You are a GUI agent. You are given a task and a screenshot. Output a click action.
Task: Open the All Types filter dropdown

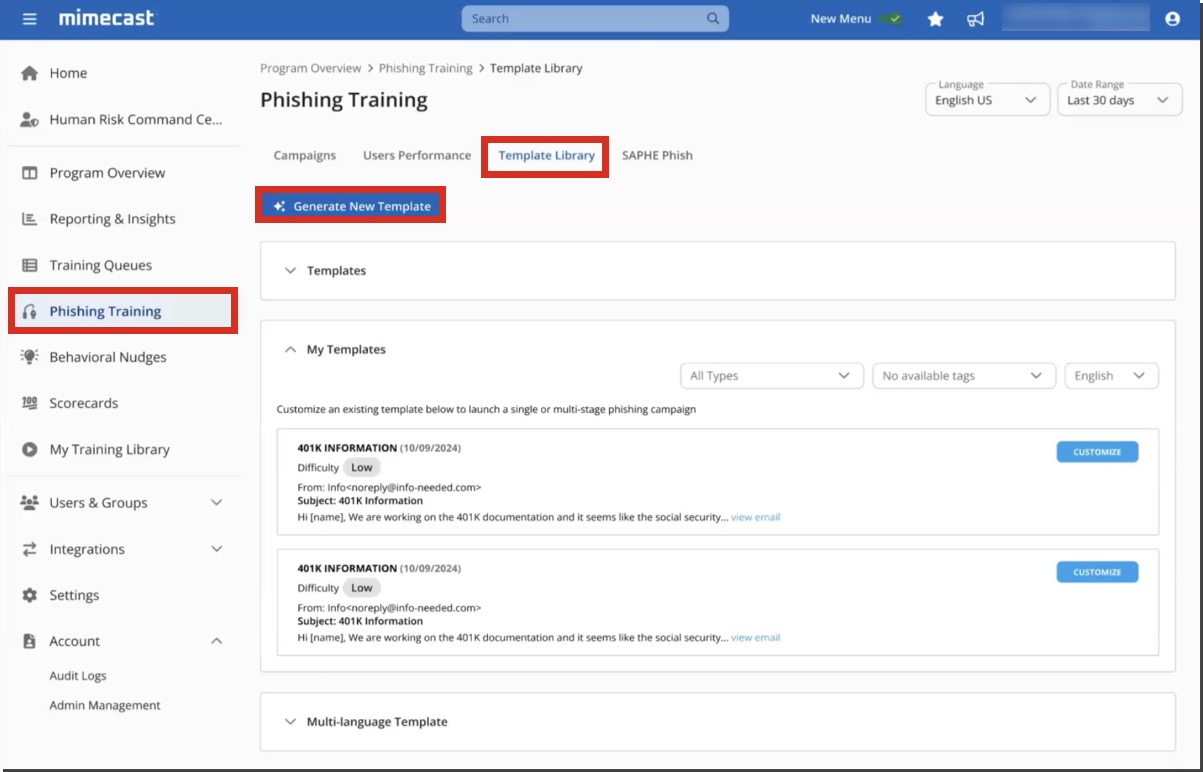pos(771,375)
